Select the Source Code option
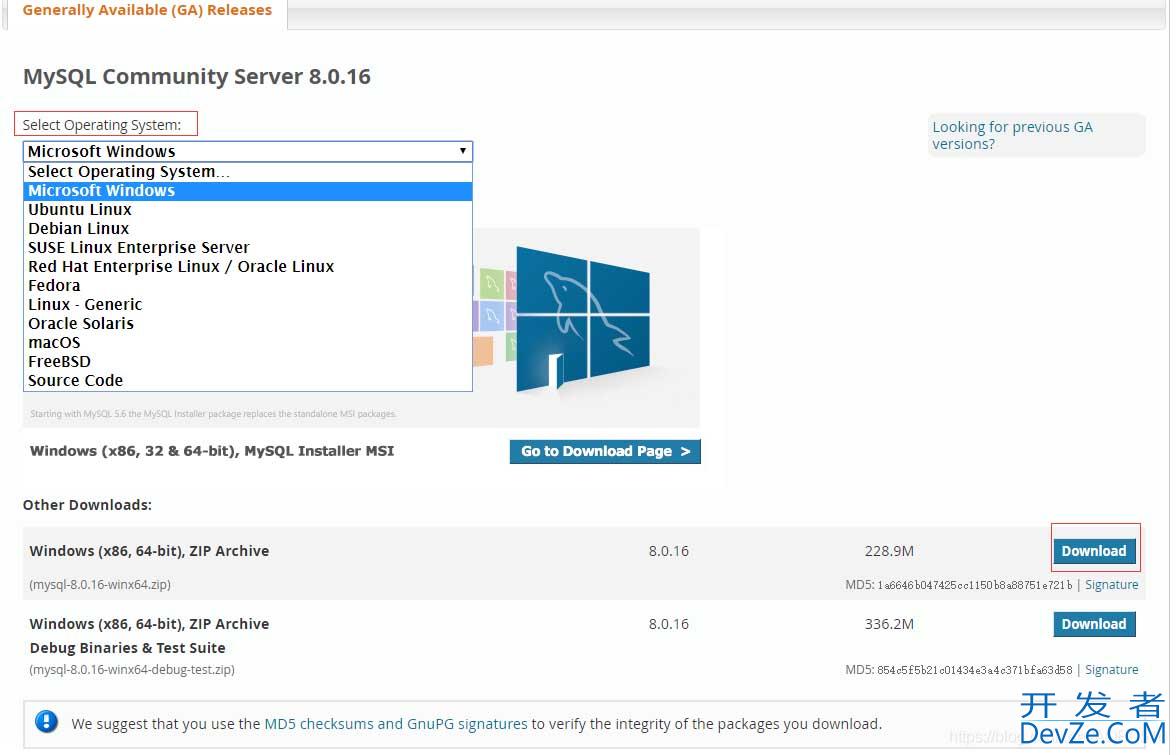Screen dimensions: 1176x755 coord(248,381)
